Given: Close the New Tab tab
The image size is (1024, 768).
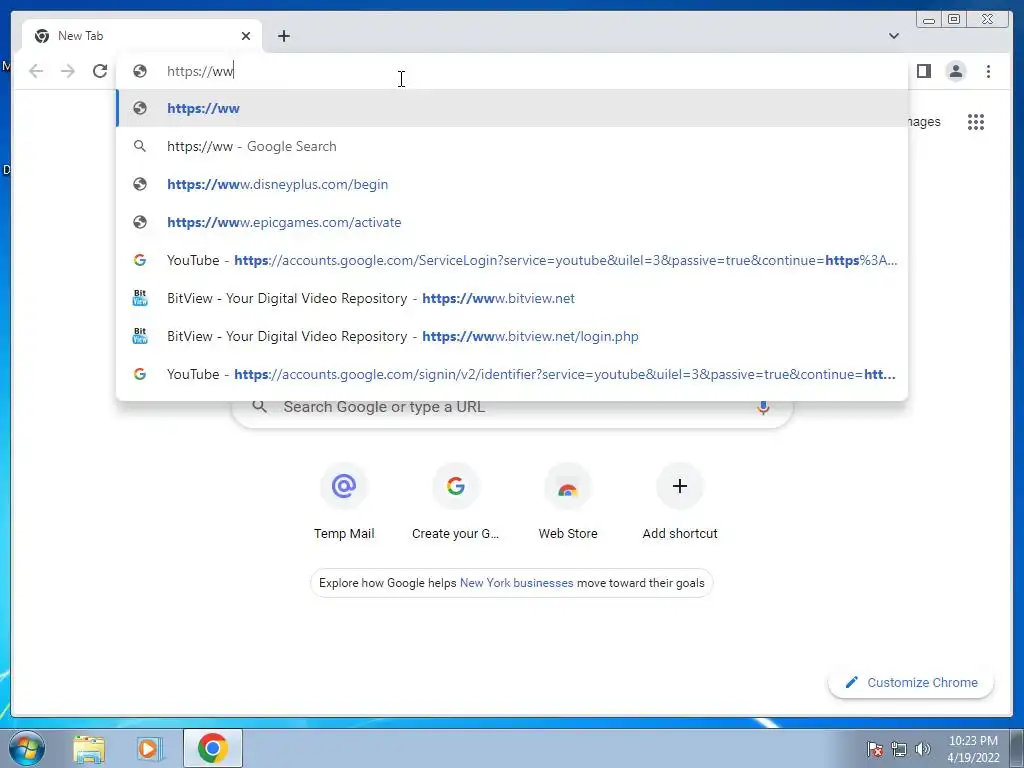Looking at the screenshot, I should [246, 36].
